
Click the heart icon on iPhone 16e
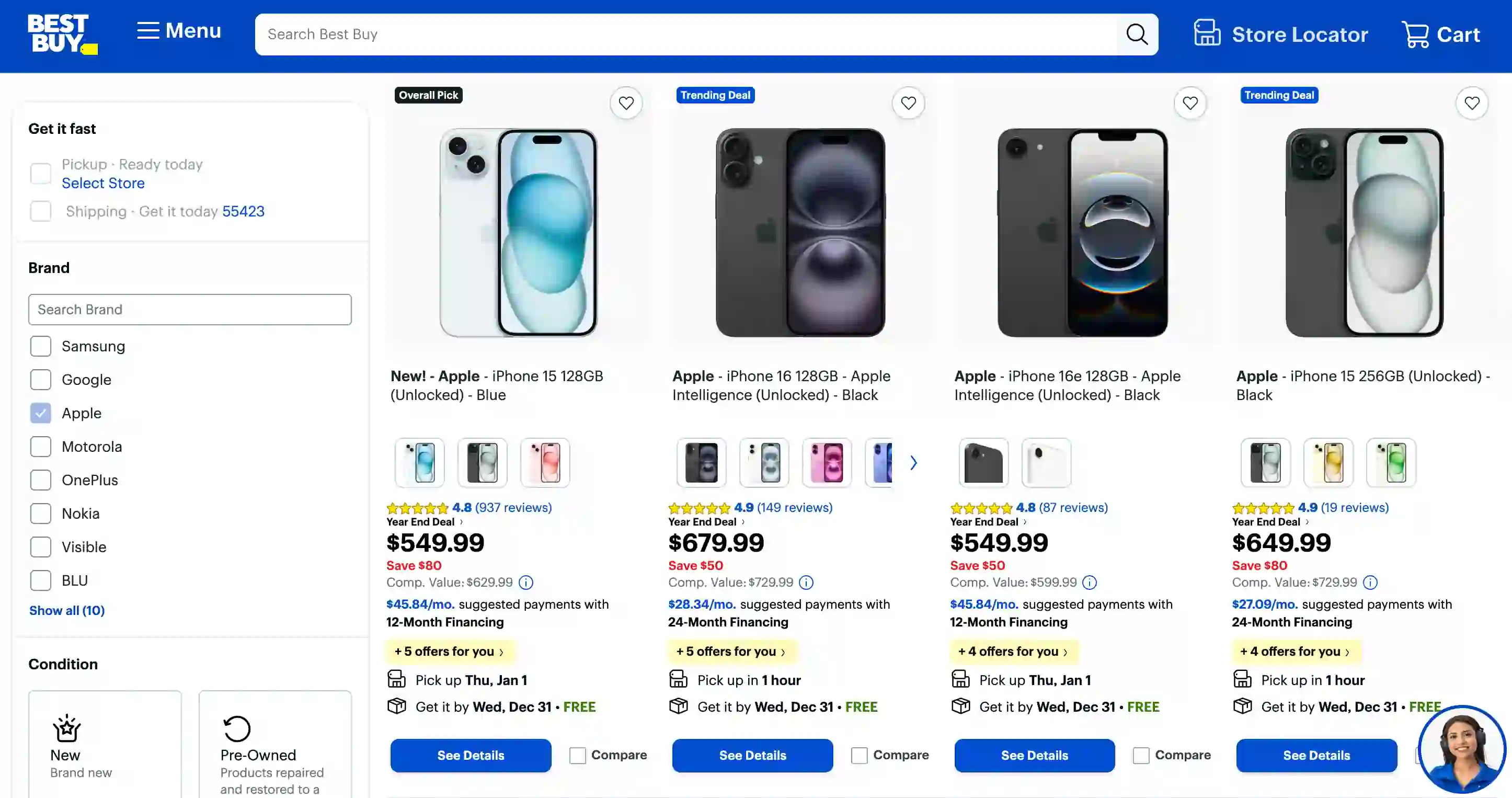point(1190,103)
